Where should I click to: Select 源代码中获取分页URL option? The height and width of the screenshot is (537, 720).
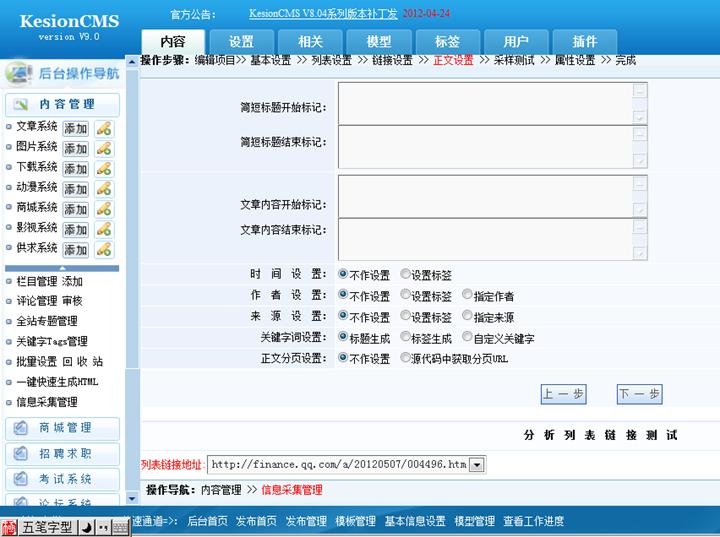405,357
